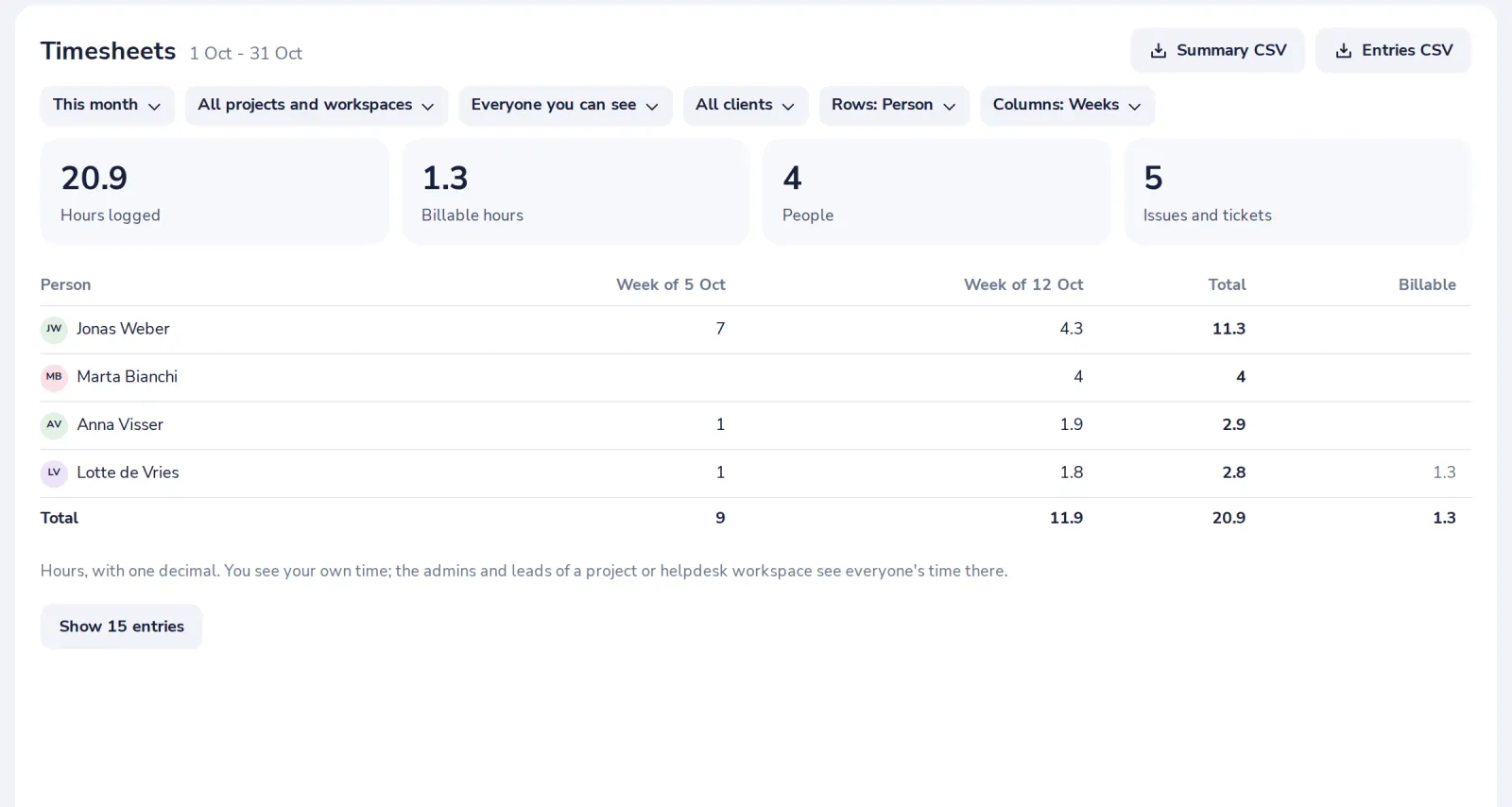Select the name Anna Visser
The image size is (1512, 807).
(x=120, y=425)
